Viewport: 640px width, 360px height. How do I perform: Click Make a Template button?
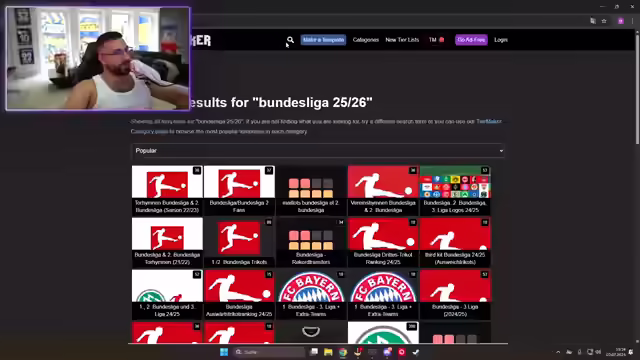(323, 40)
